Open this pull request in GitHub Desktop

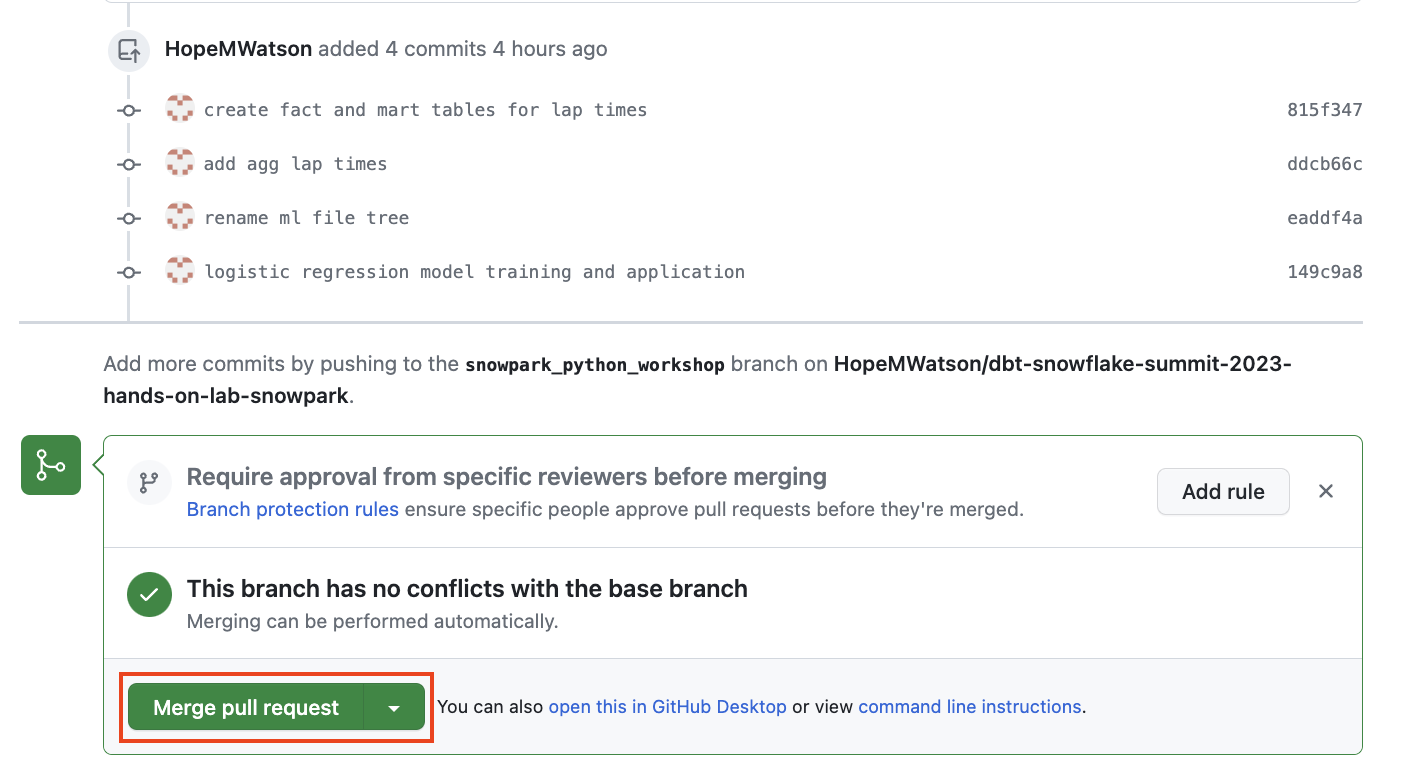666,706
